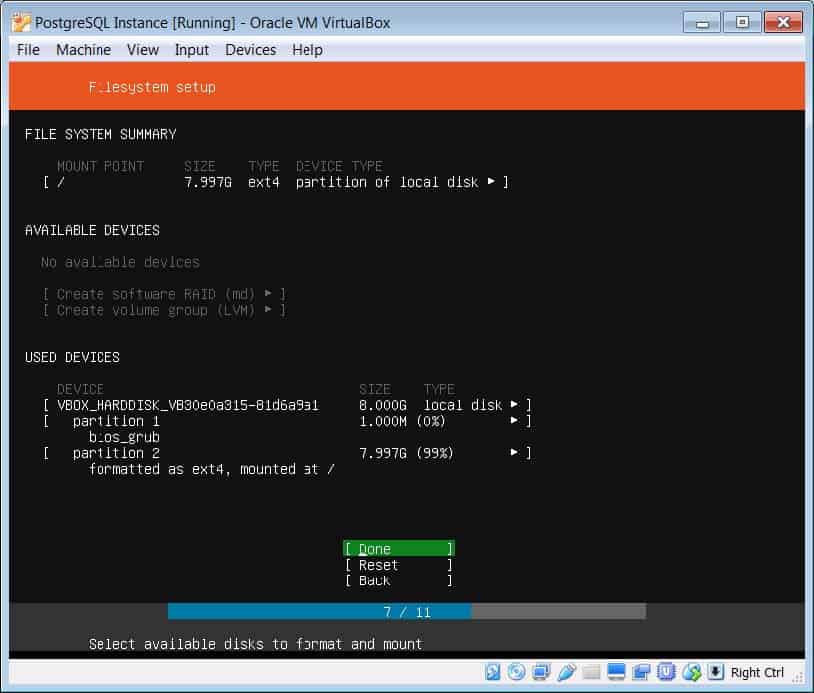Viewport: 814px width, 693px height.
Task: Click the ext4 type value in summary
Action: (x=264, y=182)
